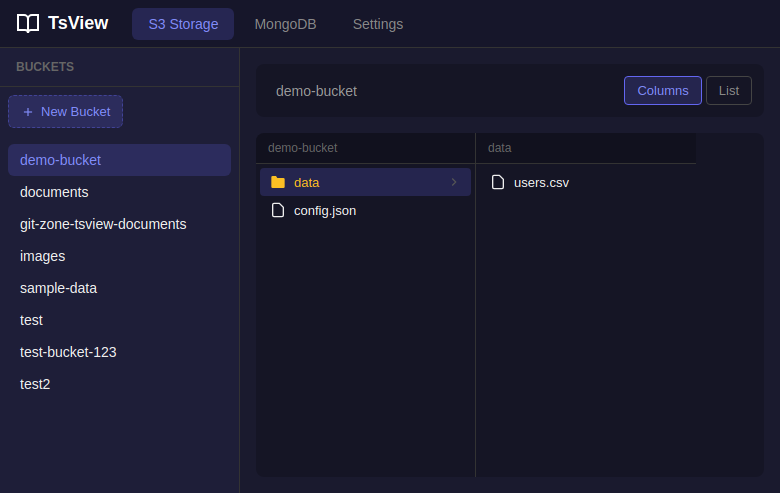Expand the data folder chevron arrow
The image size is (780, 493).
(x=454, y=182)
